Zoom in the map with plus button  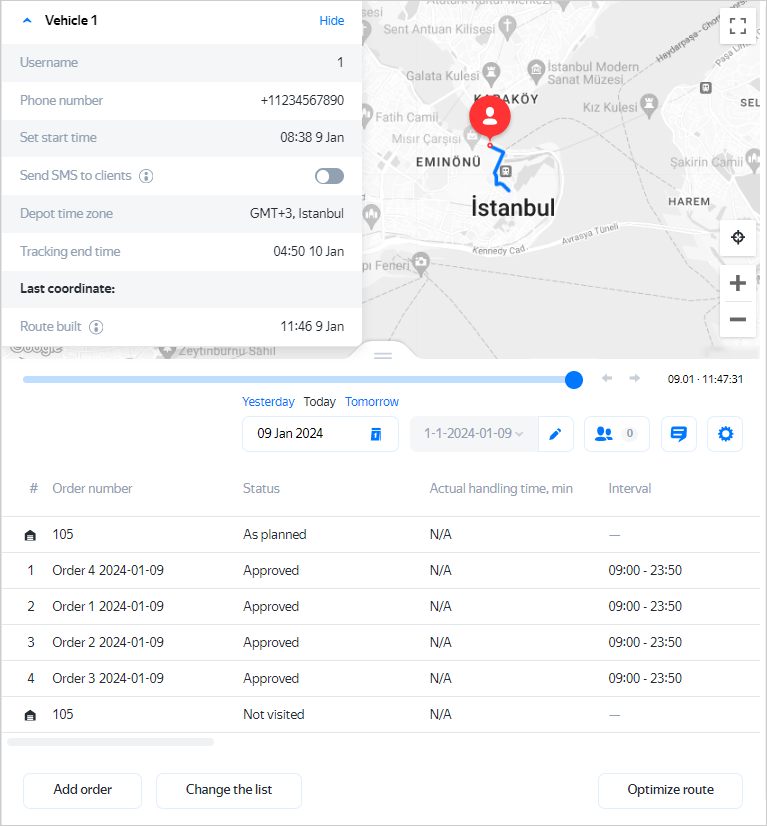click(x=737, y=283)
